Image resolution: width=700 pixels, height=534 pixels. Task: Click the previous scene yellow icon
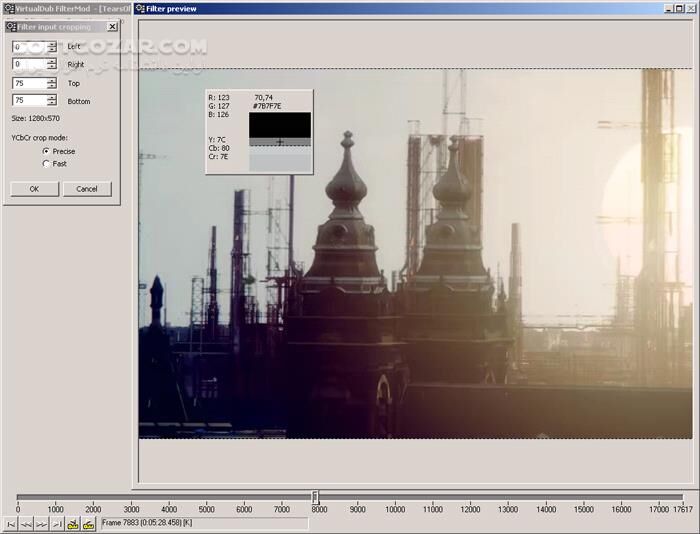(x=73, y=524)
